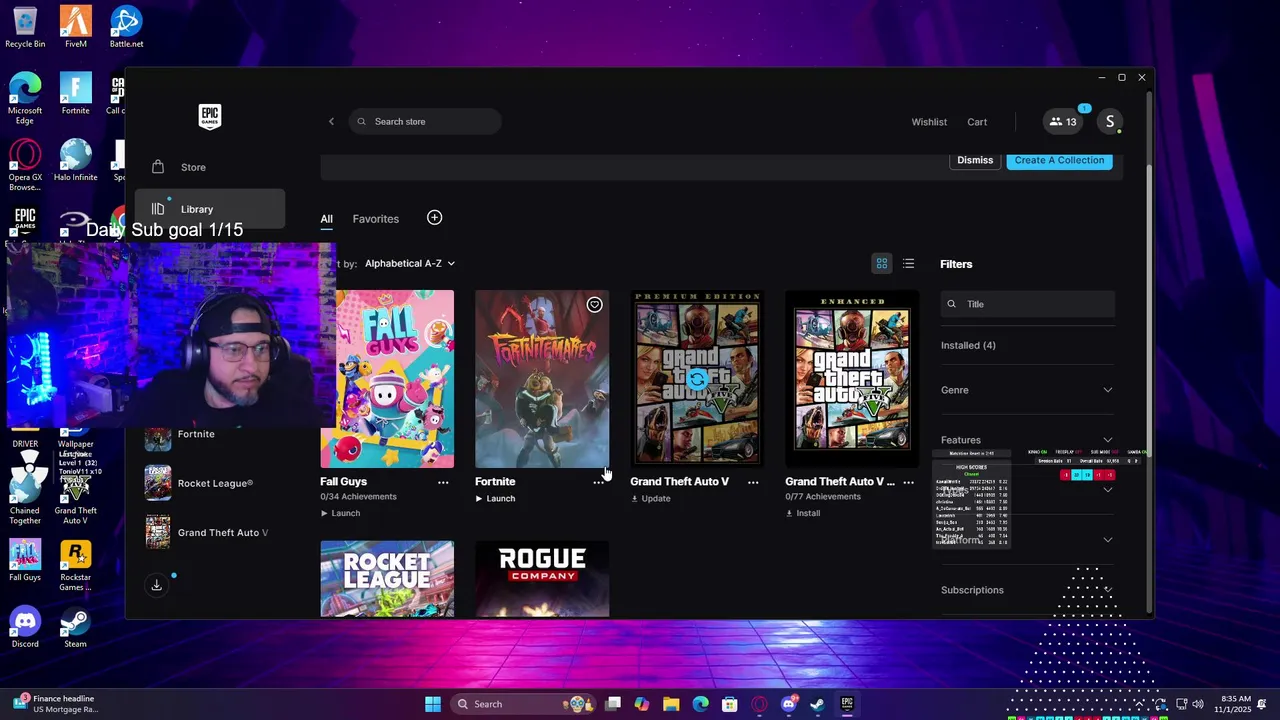Screen dimensions: 1280x720
Task: Open the Library section in the sidebar
Action: 209,209
